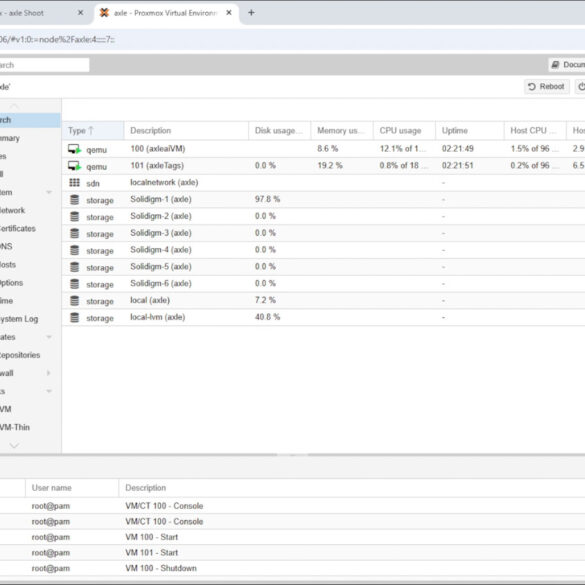Click the task log Description column header

352,488
